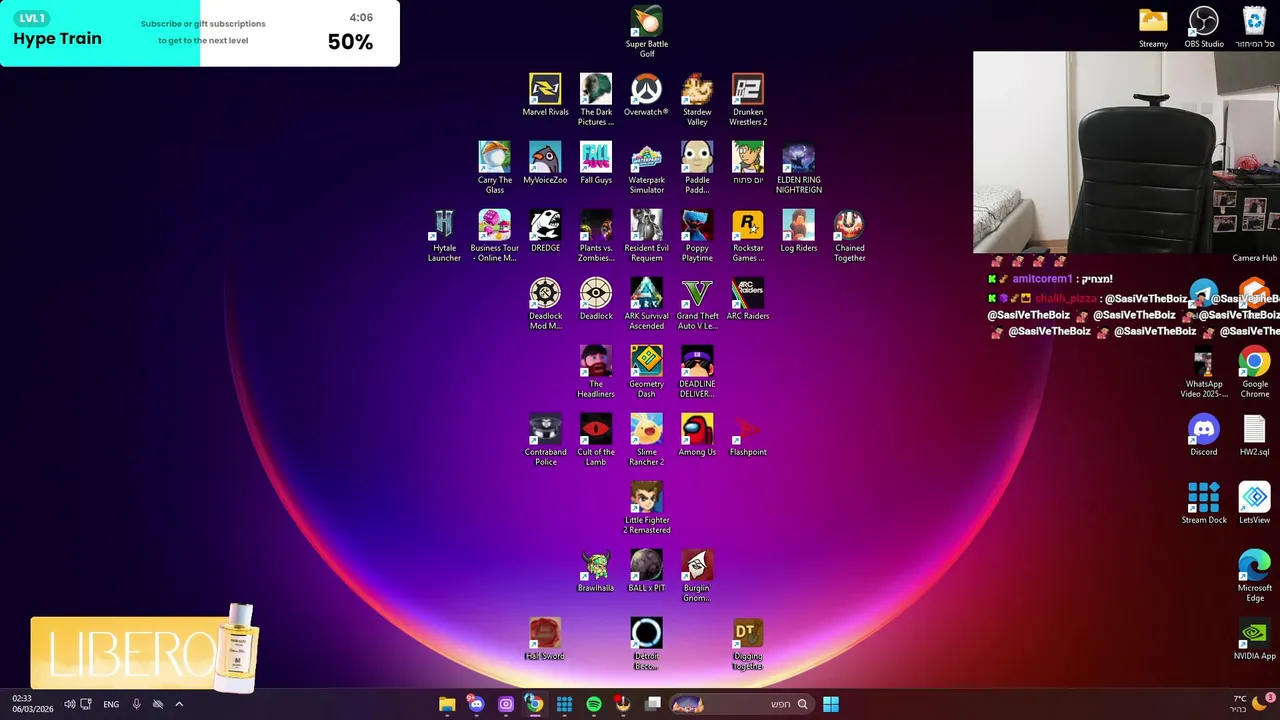Image resolution: width=1280 pixels, height=720 pixels.
Task: Click the Windows Start button
Action: 831,704
